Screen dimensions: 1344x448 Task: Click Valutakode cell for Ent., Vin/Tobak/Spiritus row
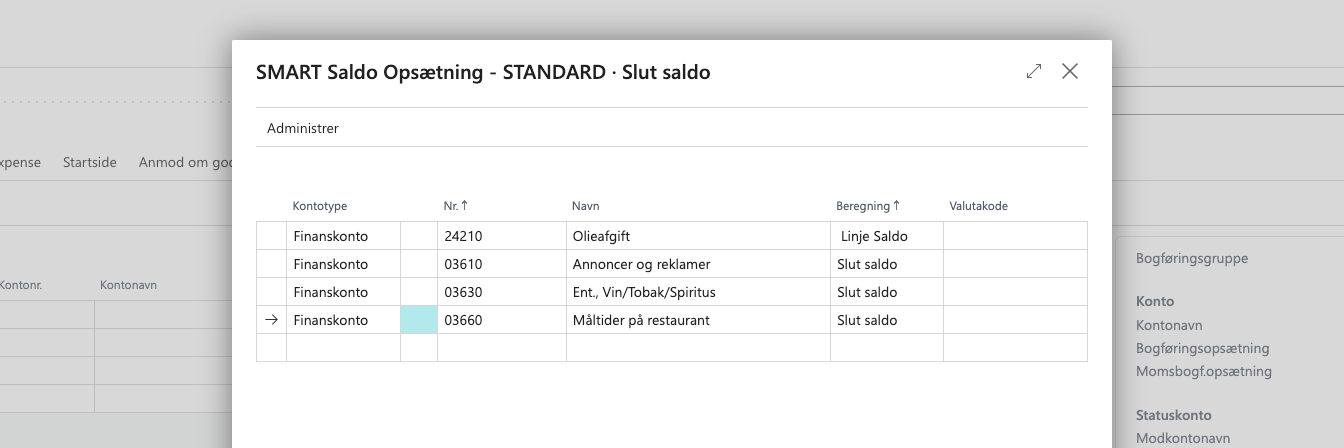point(1014,293)
